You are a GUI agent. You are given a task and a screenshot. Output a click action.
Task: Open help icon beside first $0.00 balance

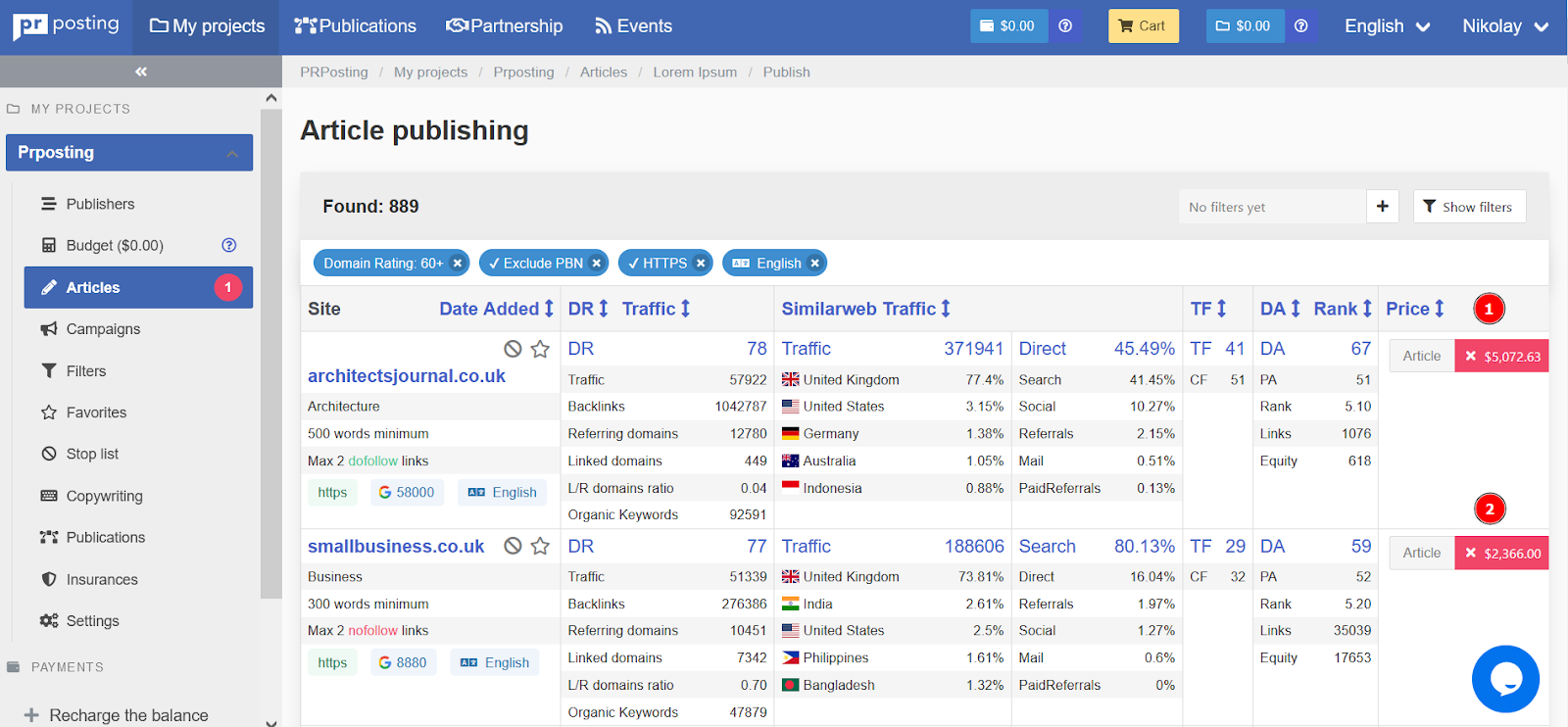tap(1065, 26)
